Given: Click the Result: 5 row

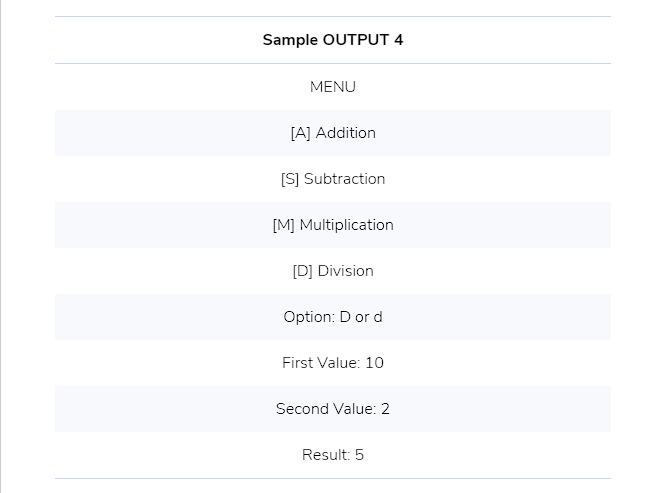Looking at the screenshot, I should 333,455.
